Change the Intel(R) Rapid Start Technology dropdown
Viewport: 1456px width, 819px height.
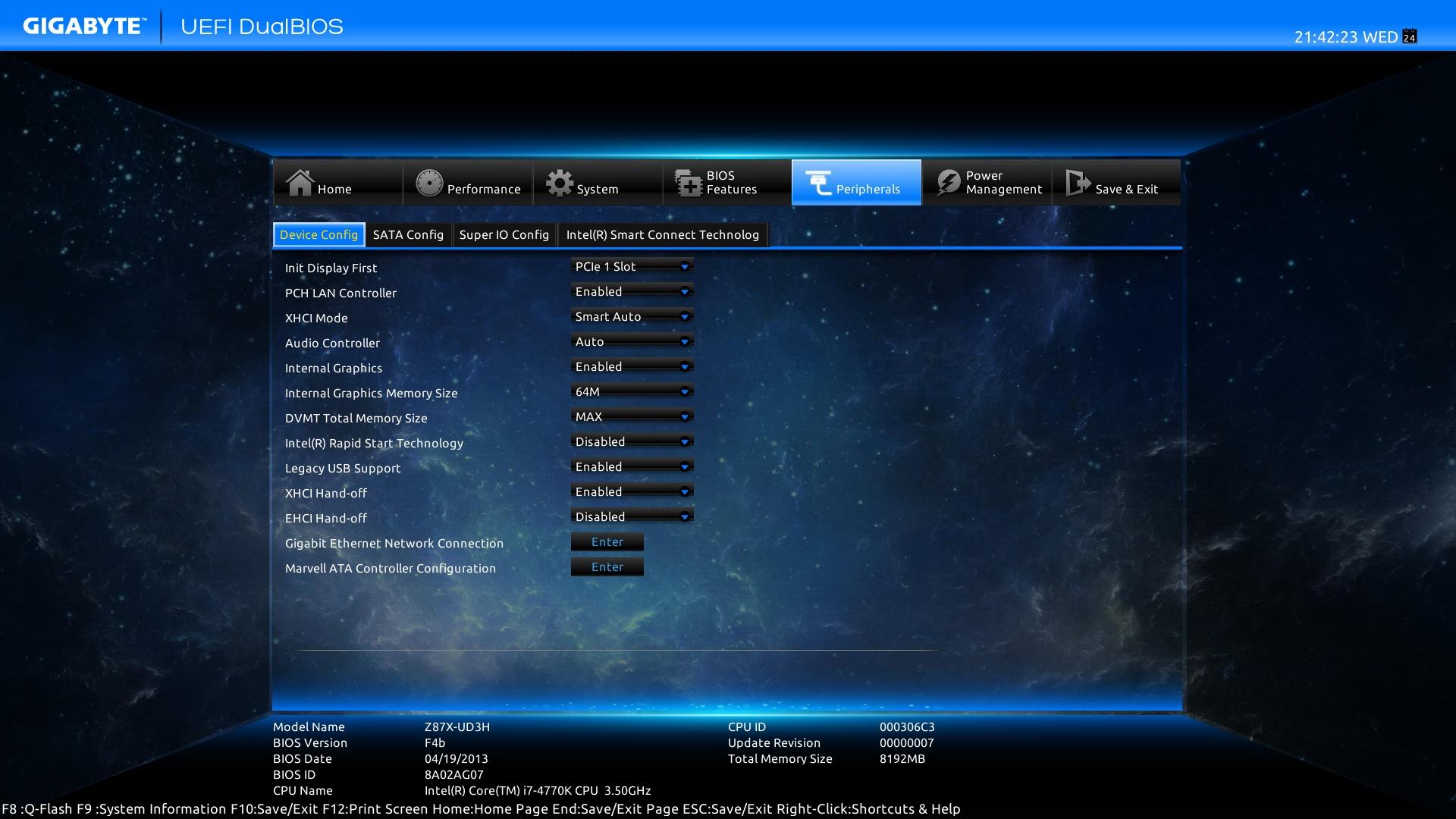(x=632, y=441)
